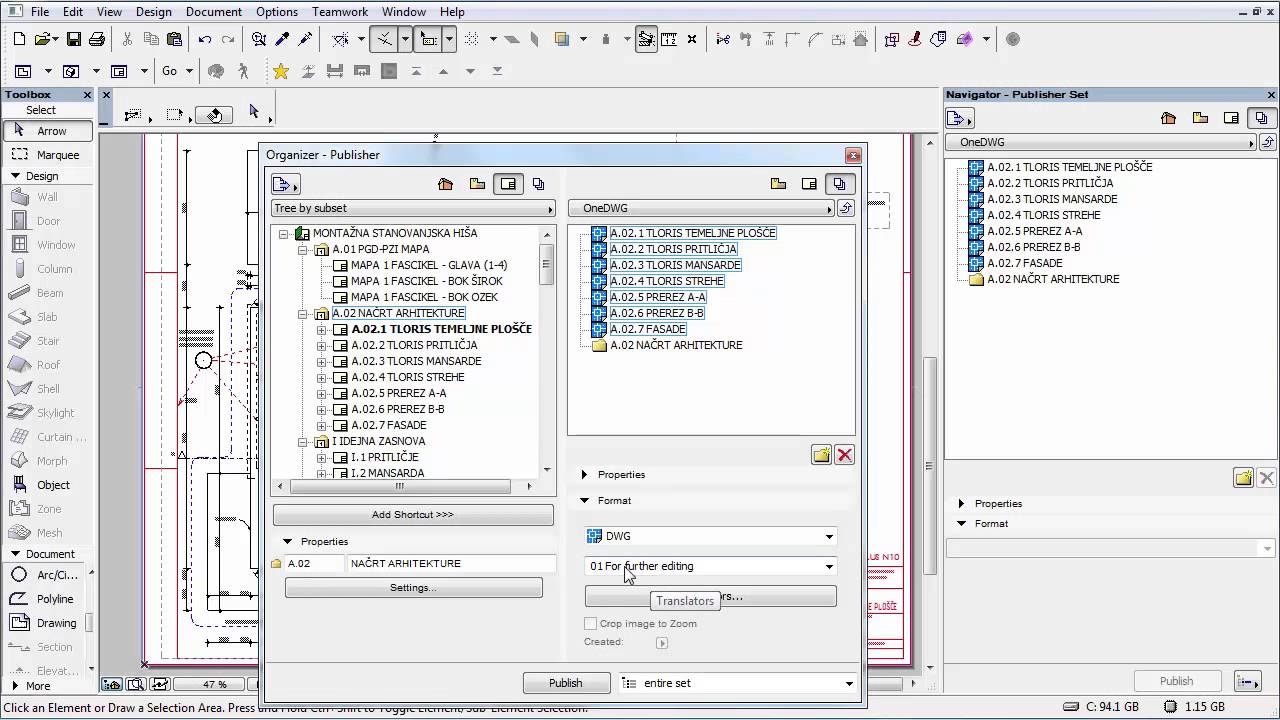Collapse the A.02 NAČRT ARHITEKTURE subset in layout tree
The height and width of the screenshot is (720, 1280).
pos(303,313)
